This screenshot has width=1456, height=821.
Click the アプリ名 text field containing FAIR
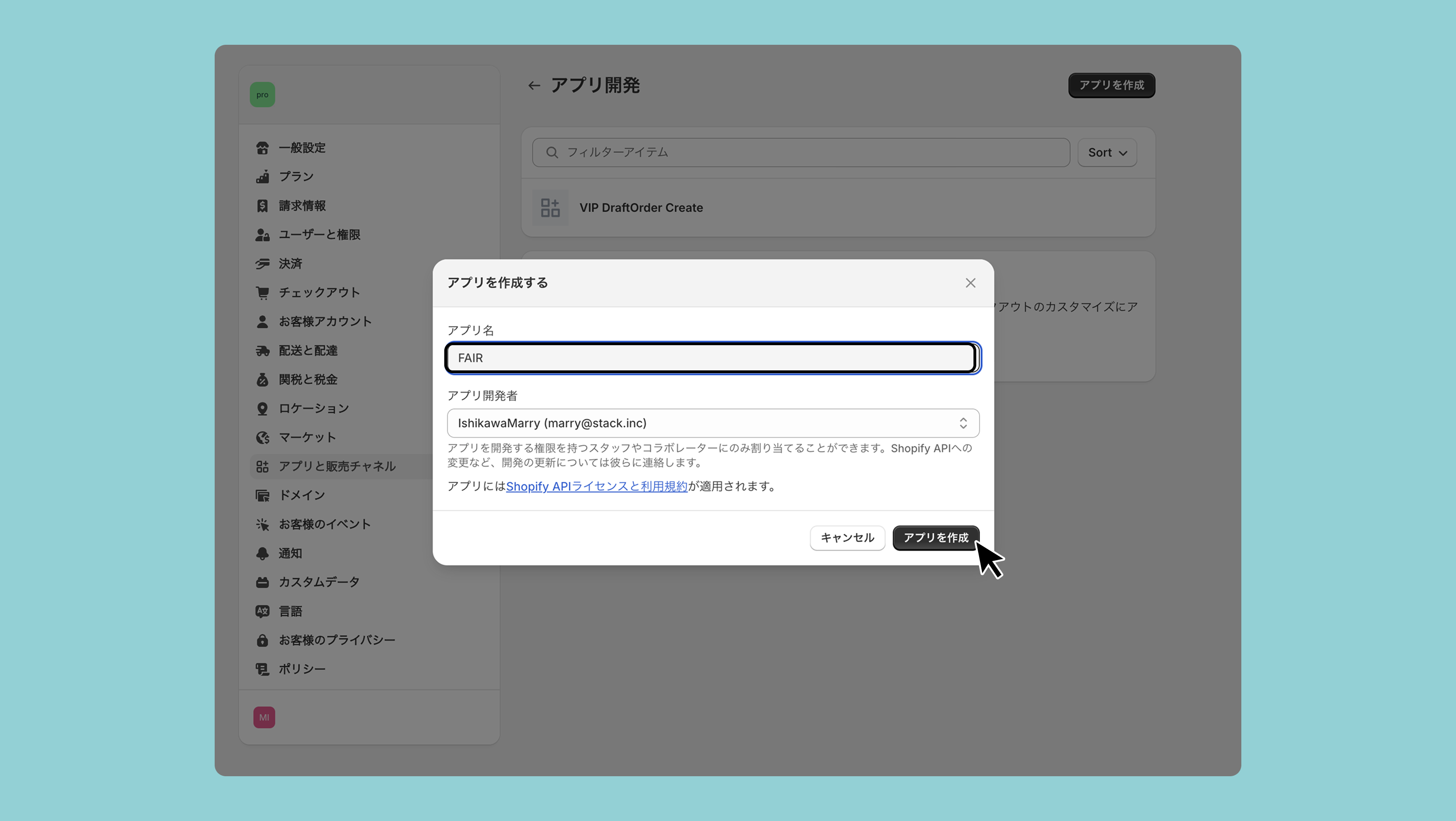[x=712, y=358]
